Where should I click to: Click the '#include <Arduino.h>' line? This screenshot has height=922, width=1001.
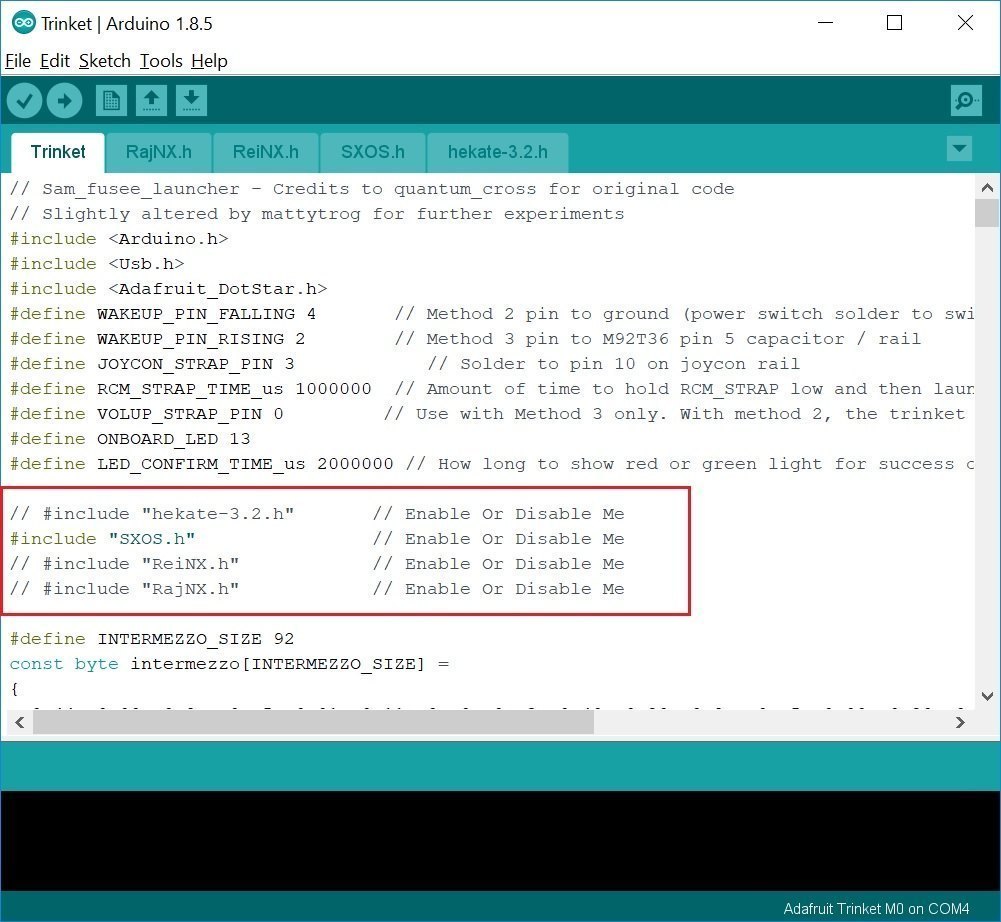pos(119,239)
